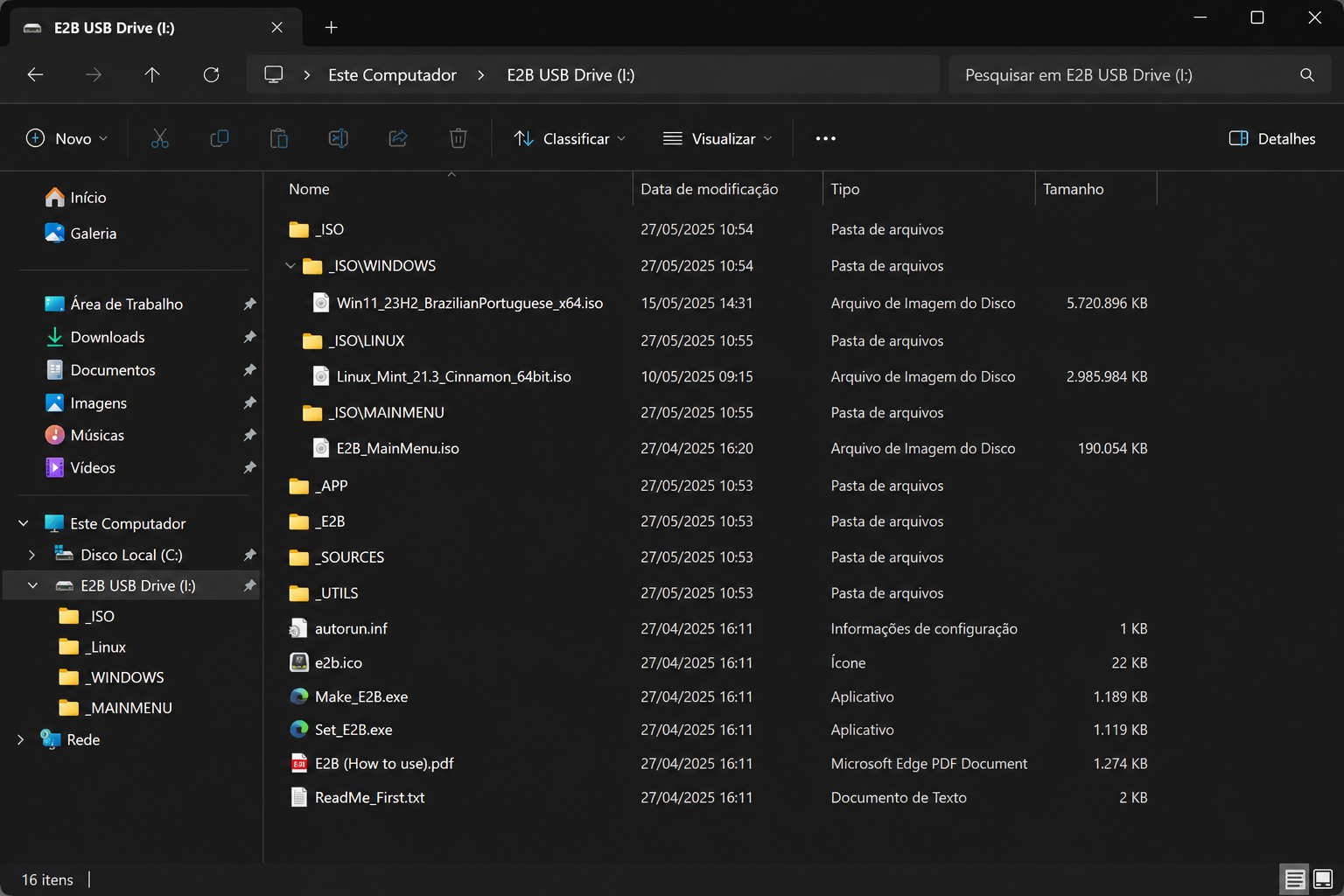Select the E2B (How to use).pdf icon
1344x896 pixels.
pos(299,763)
